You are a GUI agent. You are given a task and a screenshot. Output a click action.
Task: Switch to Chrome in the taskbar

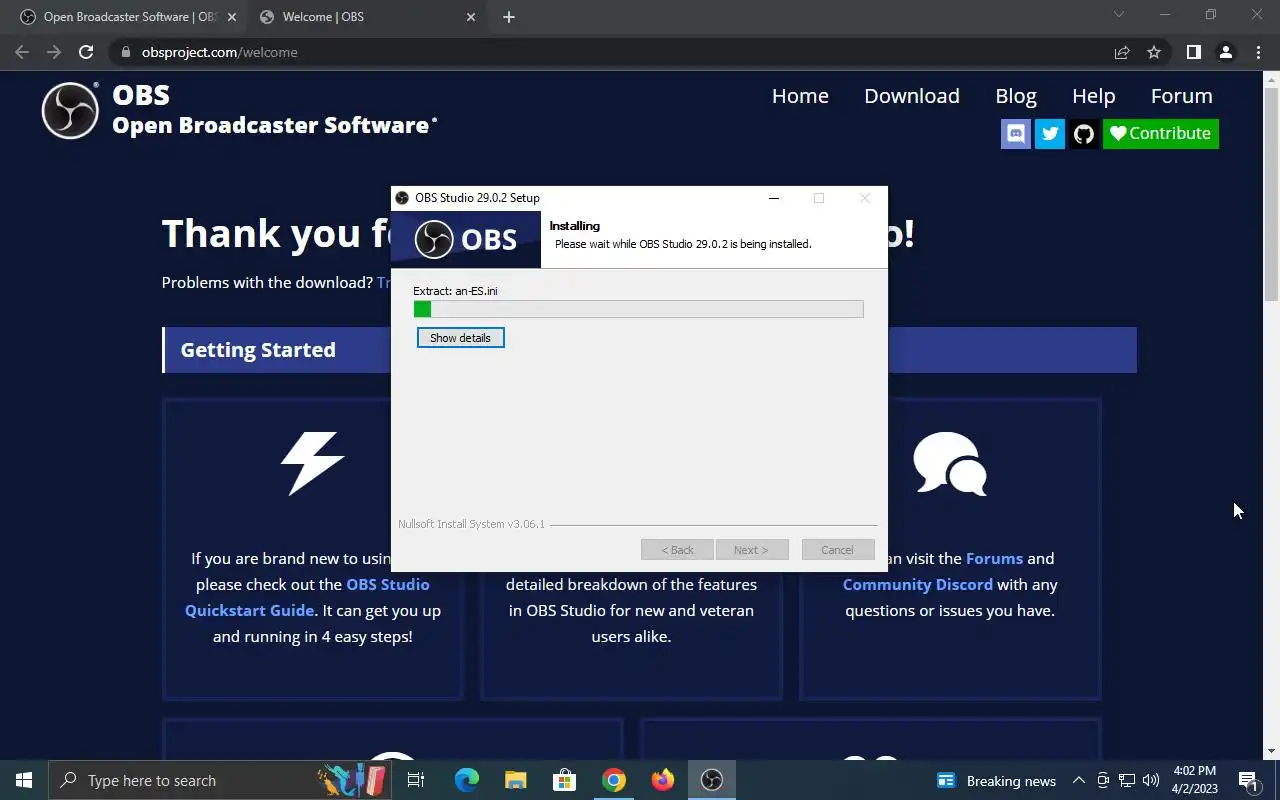(613, 780)
